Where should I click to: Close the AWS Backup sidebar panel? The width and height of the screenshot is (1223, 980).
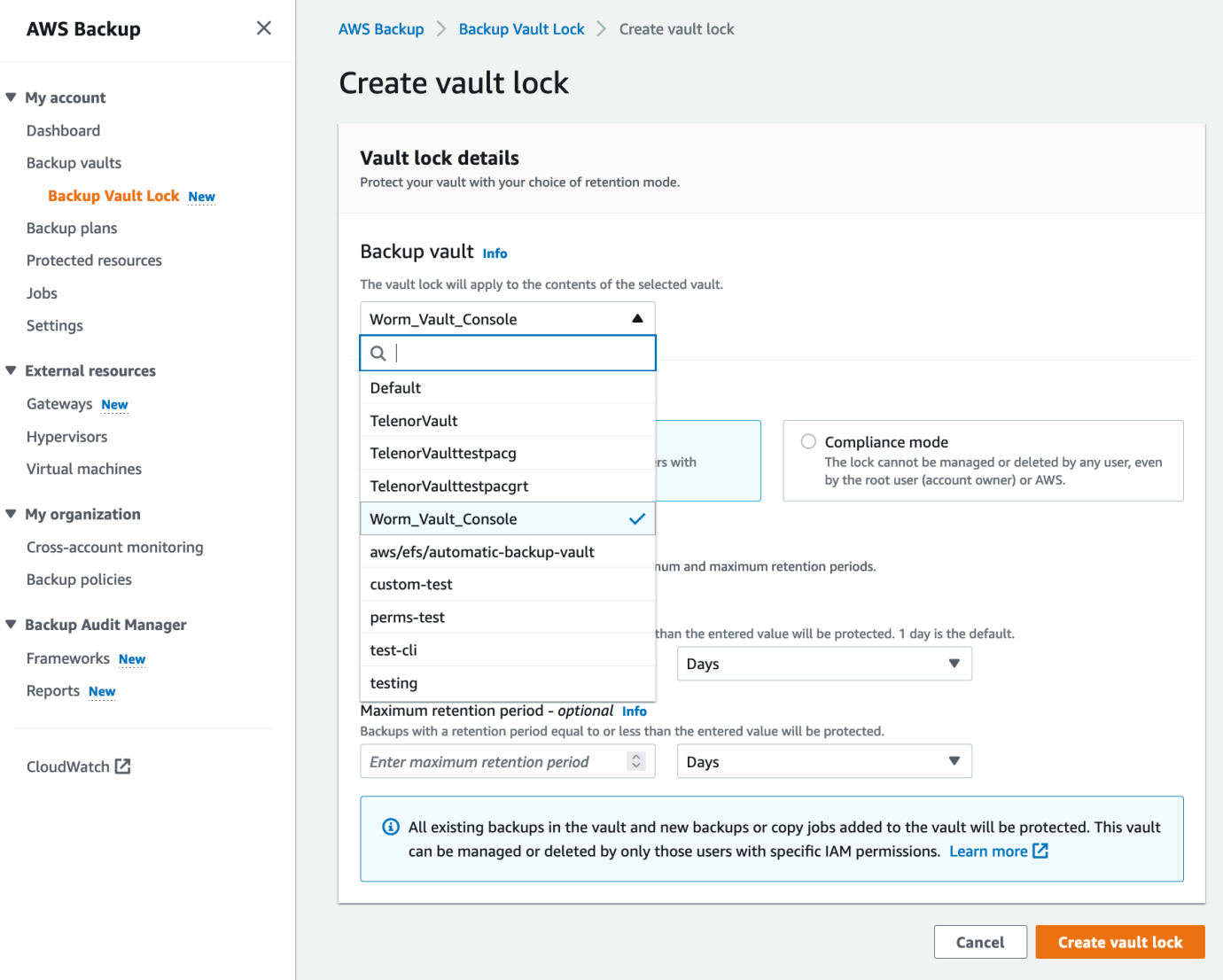pos(263,28)
